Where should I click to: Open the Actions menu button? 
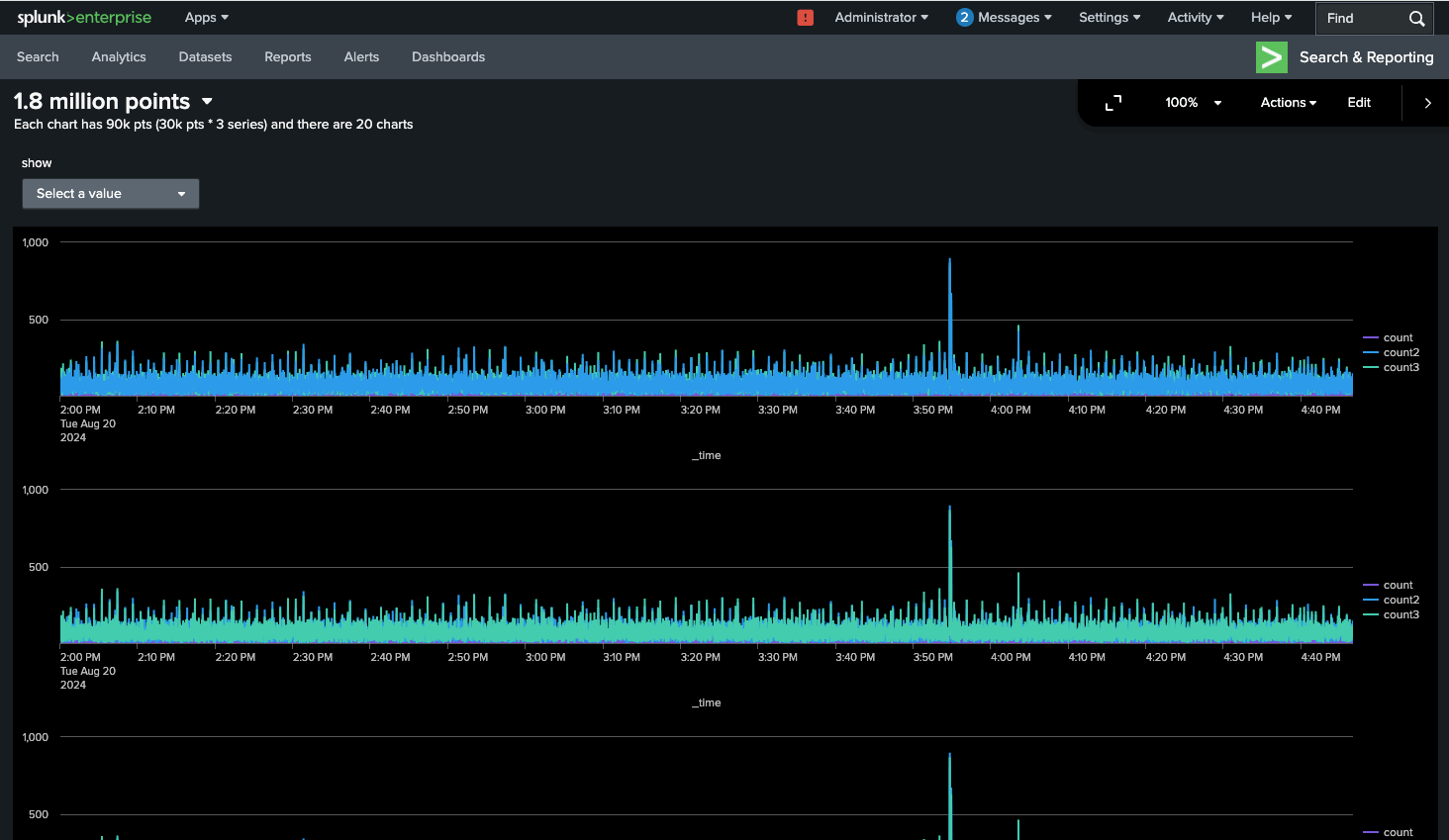coord(1288,103)
